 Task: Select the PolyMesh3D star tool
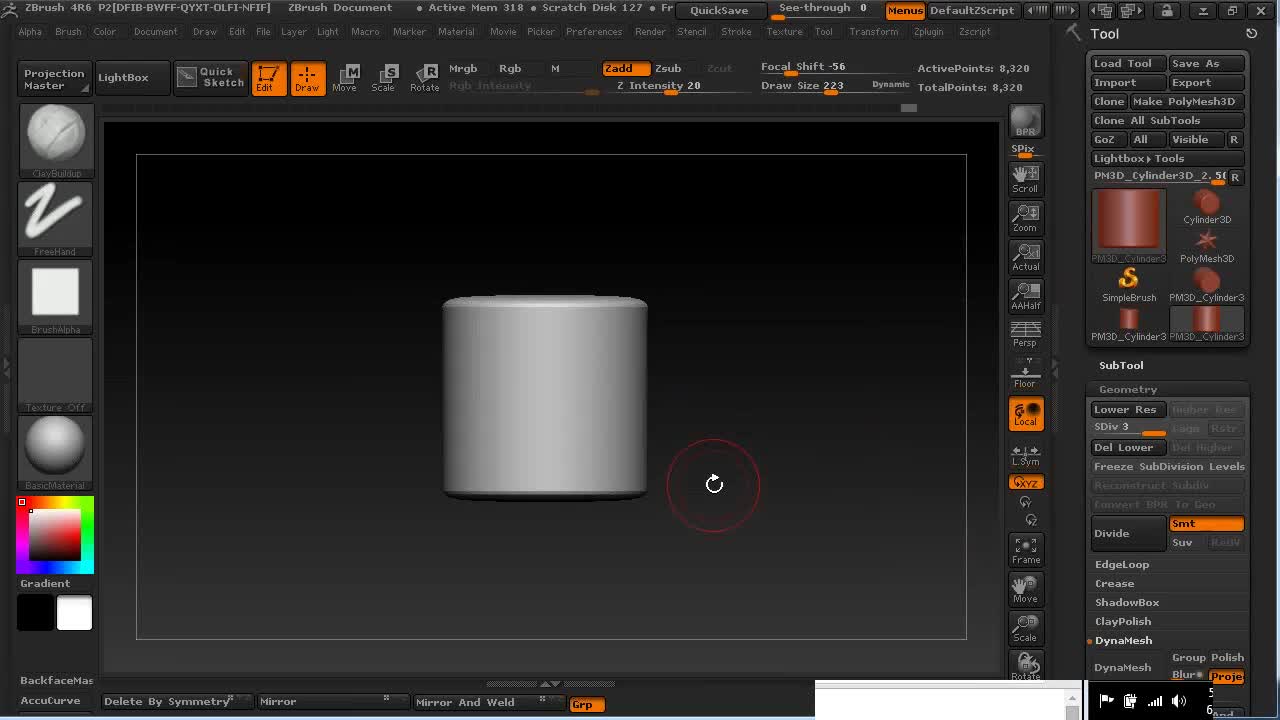(1207, 246)
